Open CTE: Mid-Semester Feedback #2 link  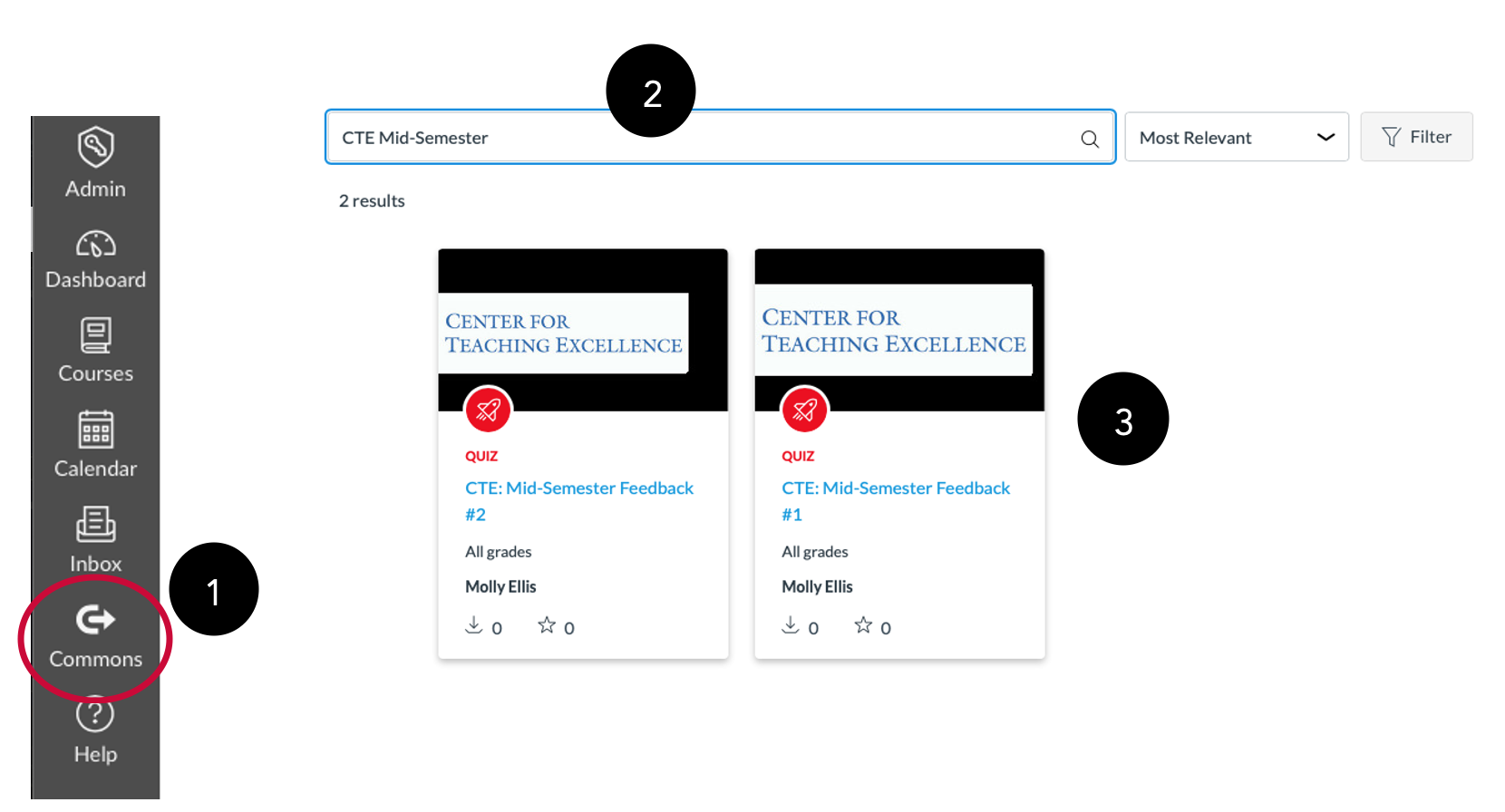coord(579,501)
